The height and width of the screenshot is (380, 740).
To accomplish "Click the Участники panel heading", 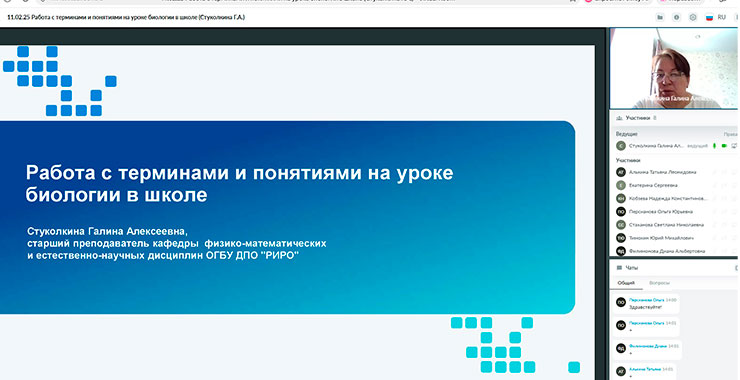I will (638, 118).
